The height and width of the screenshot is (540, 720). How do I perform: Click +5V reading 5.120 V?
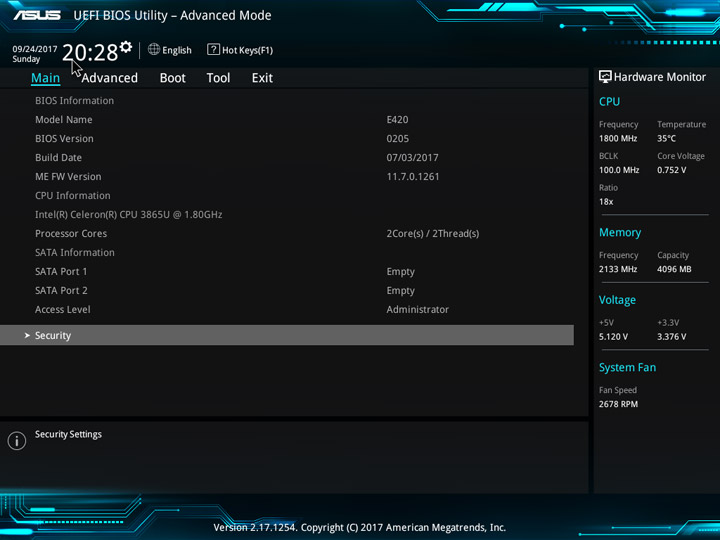613,337
